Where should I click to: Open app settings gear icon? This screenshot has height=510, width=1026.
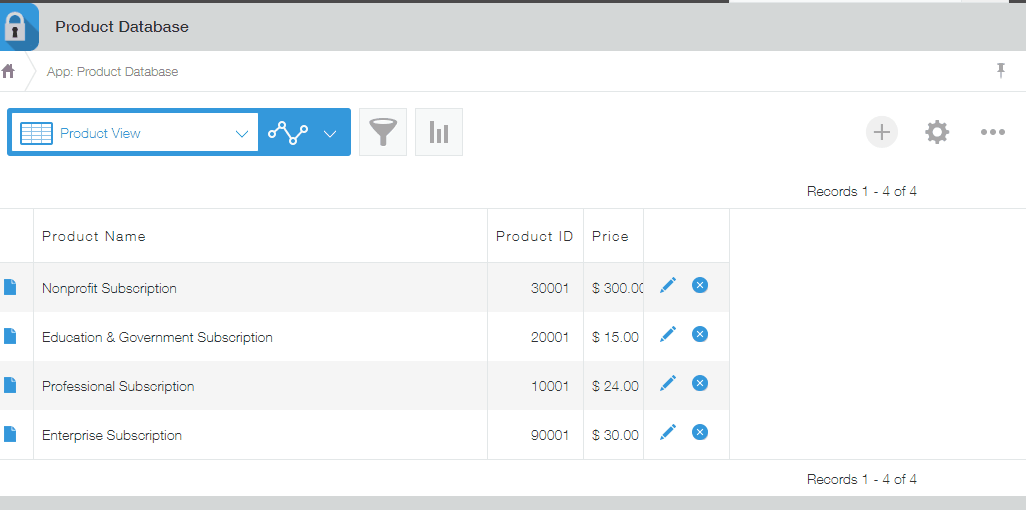(x=937, y=132)
